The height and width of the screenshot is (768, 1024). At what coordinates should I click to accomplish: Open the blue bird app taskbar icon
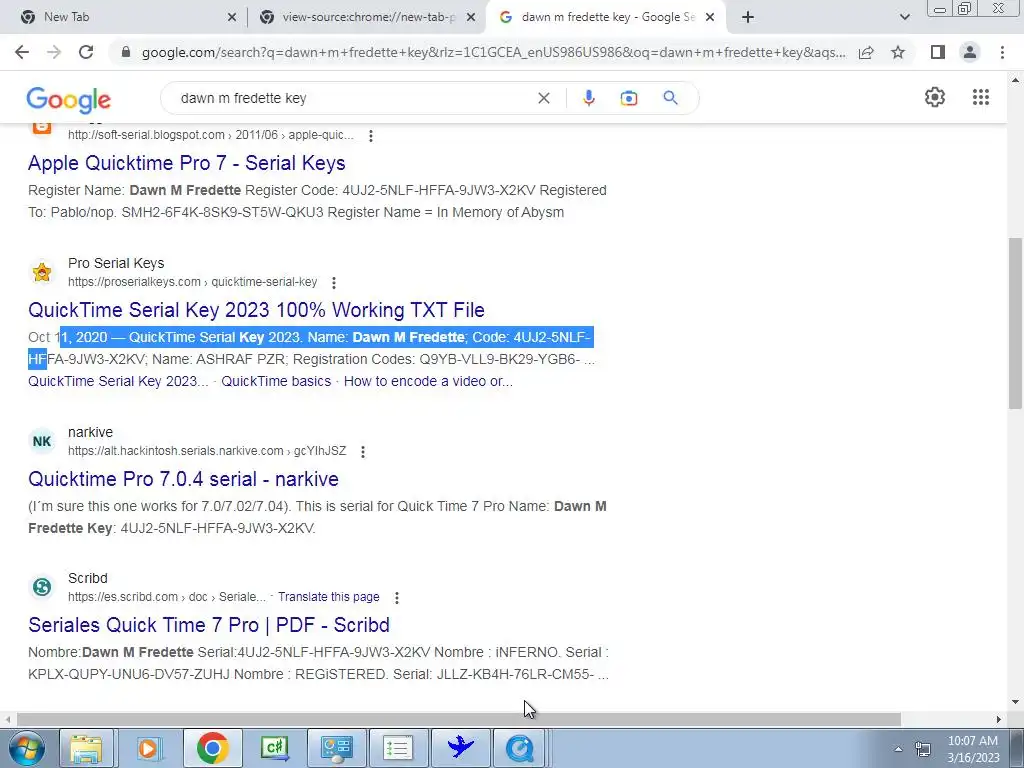pos(460,748)
